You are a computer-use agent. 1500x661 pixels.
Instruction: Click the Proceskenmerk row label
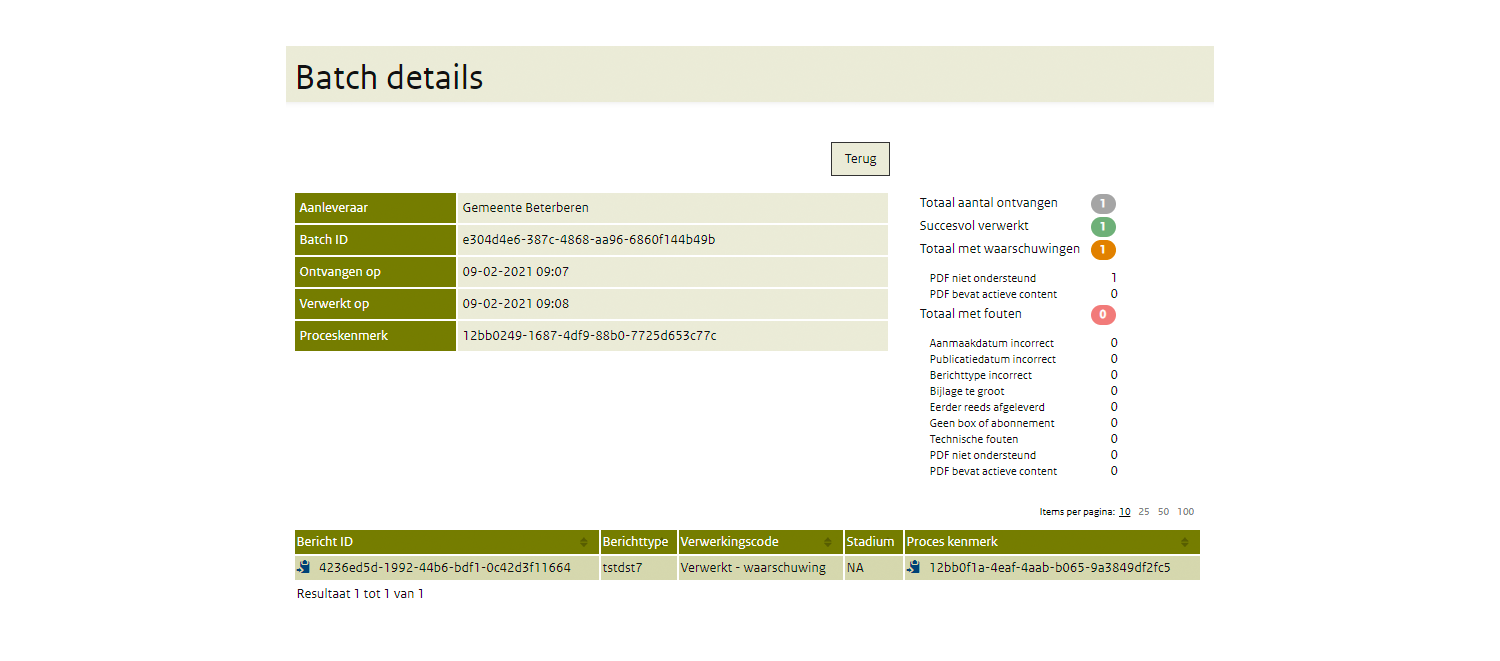(375, 336)
